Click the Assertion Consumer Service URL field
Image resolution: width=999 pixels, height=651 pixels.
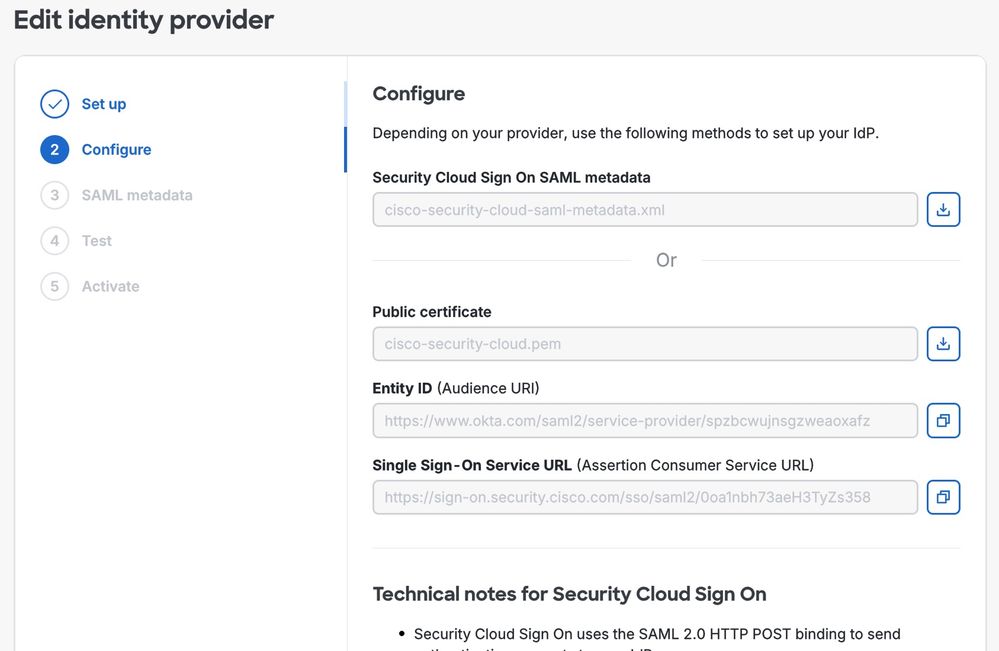(x=644, y=497)
